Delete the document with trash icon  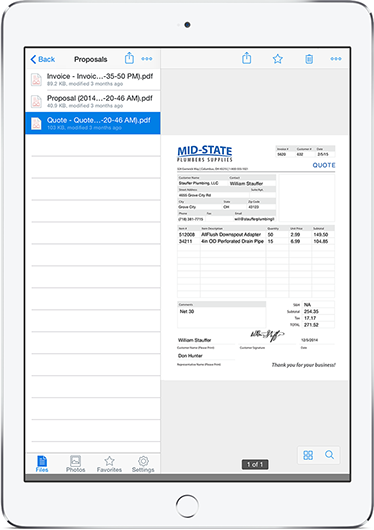pos(309,59)
